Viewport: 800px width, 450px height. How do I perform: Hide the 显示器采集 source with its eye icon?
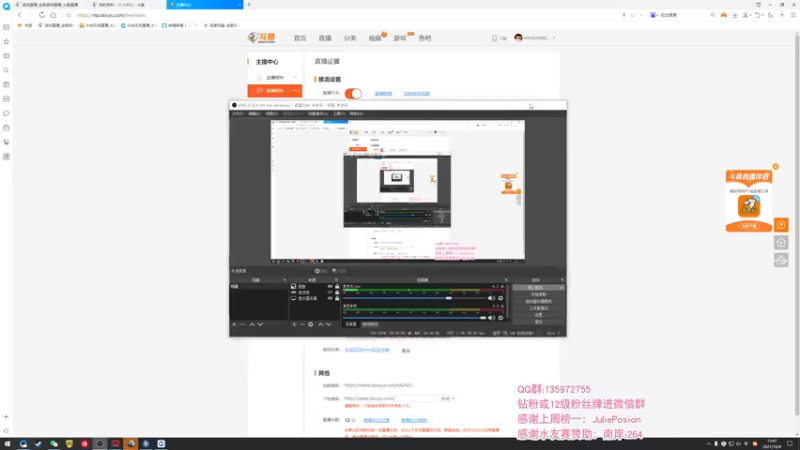(330, 298)
